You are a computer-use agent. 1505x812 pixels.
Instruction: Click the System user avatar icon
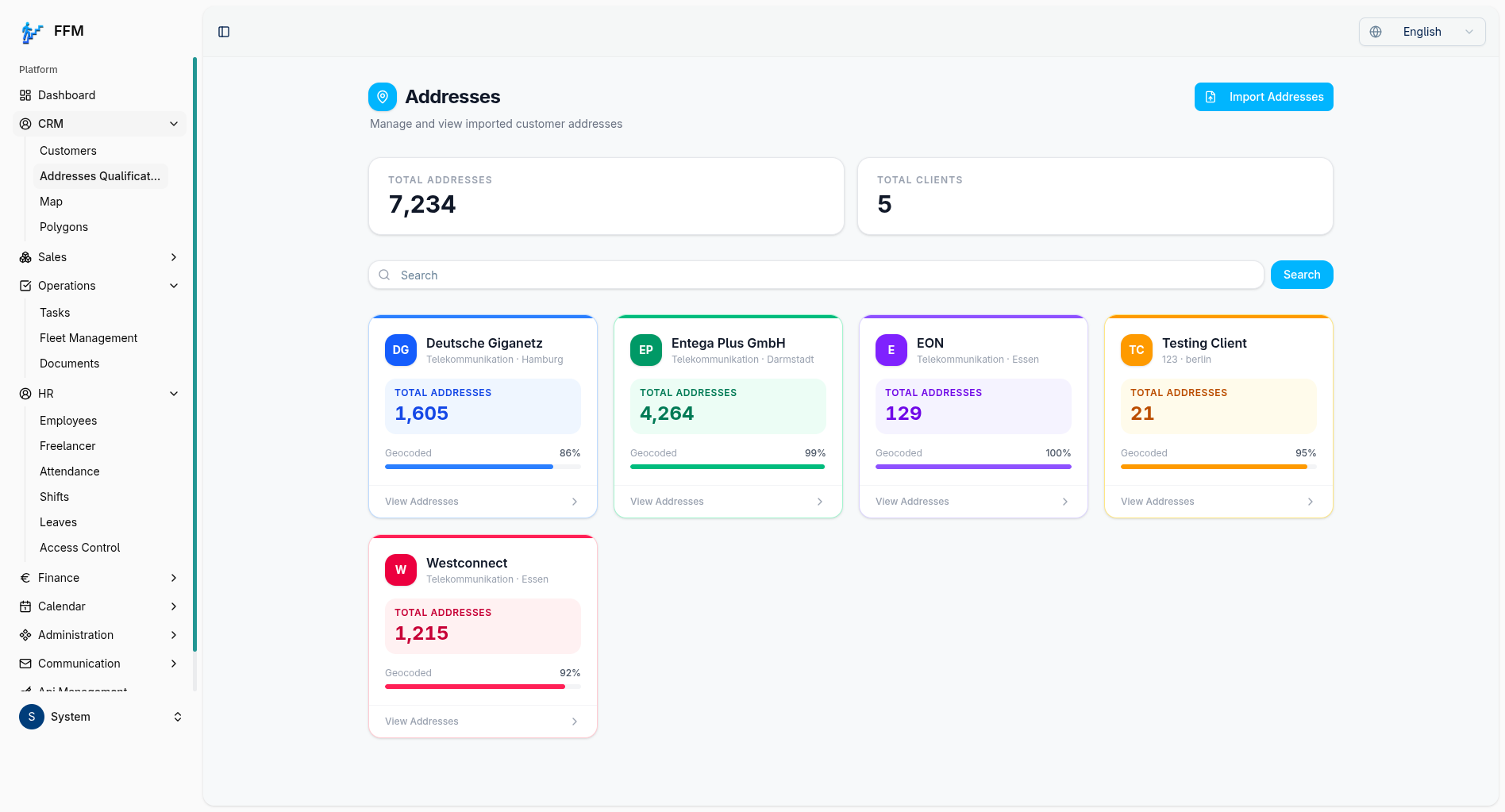(32, 717)
